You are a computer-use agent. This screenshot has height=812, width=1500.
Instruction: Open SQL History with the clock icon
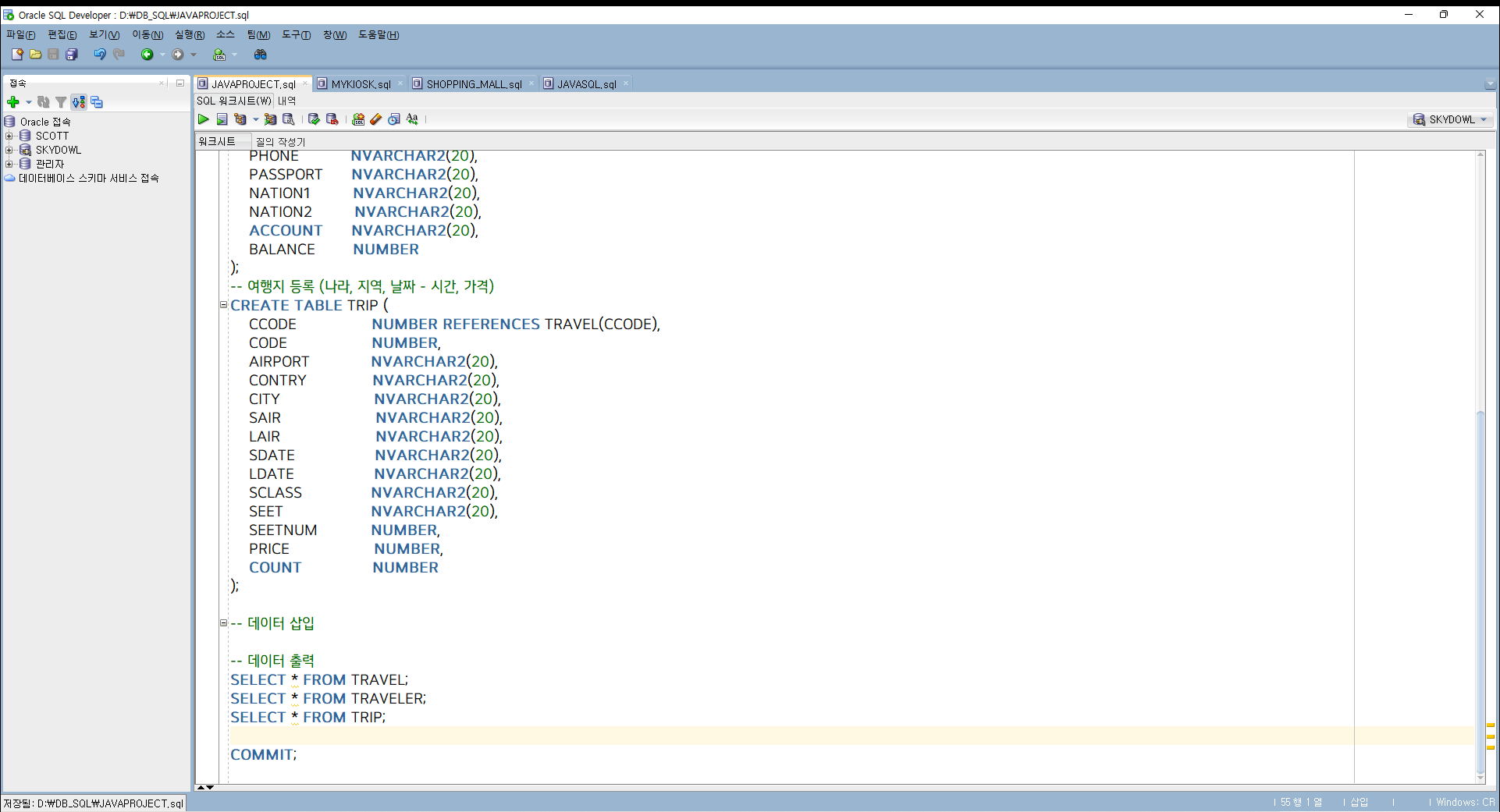[x=394, y=119]
